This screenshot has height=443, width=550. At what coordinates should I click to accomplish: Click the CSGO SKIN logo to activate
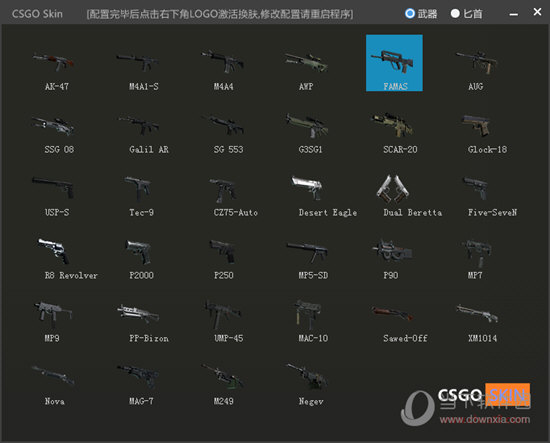click(484, 395)
